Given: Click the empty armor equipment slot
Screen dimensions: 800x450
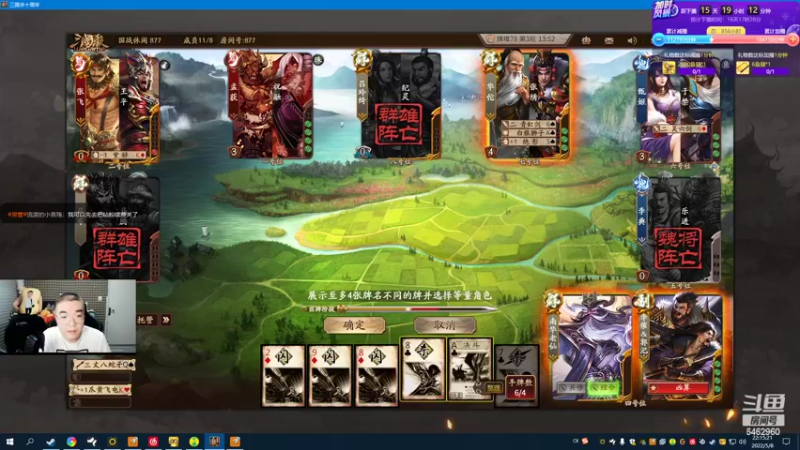Looking at the screenshot, I should click(101, 377).
